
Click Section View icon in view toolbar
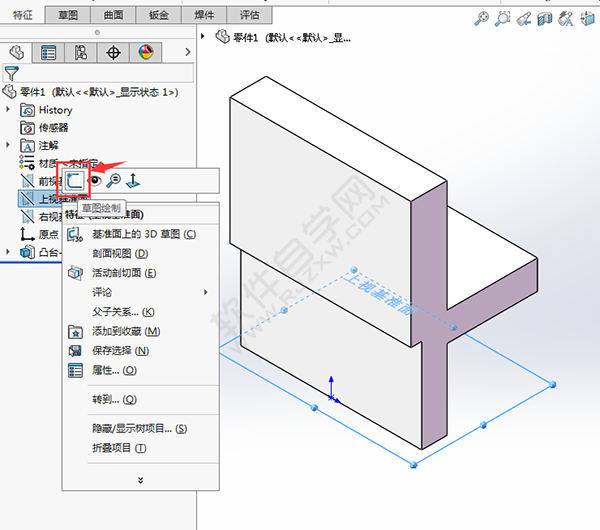tap(545, 18)
